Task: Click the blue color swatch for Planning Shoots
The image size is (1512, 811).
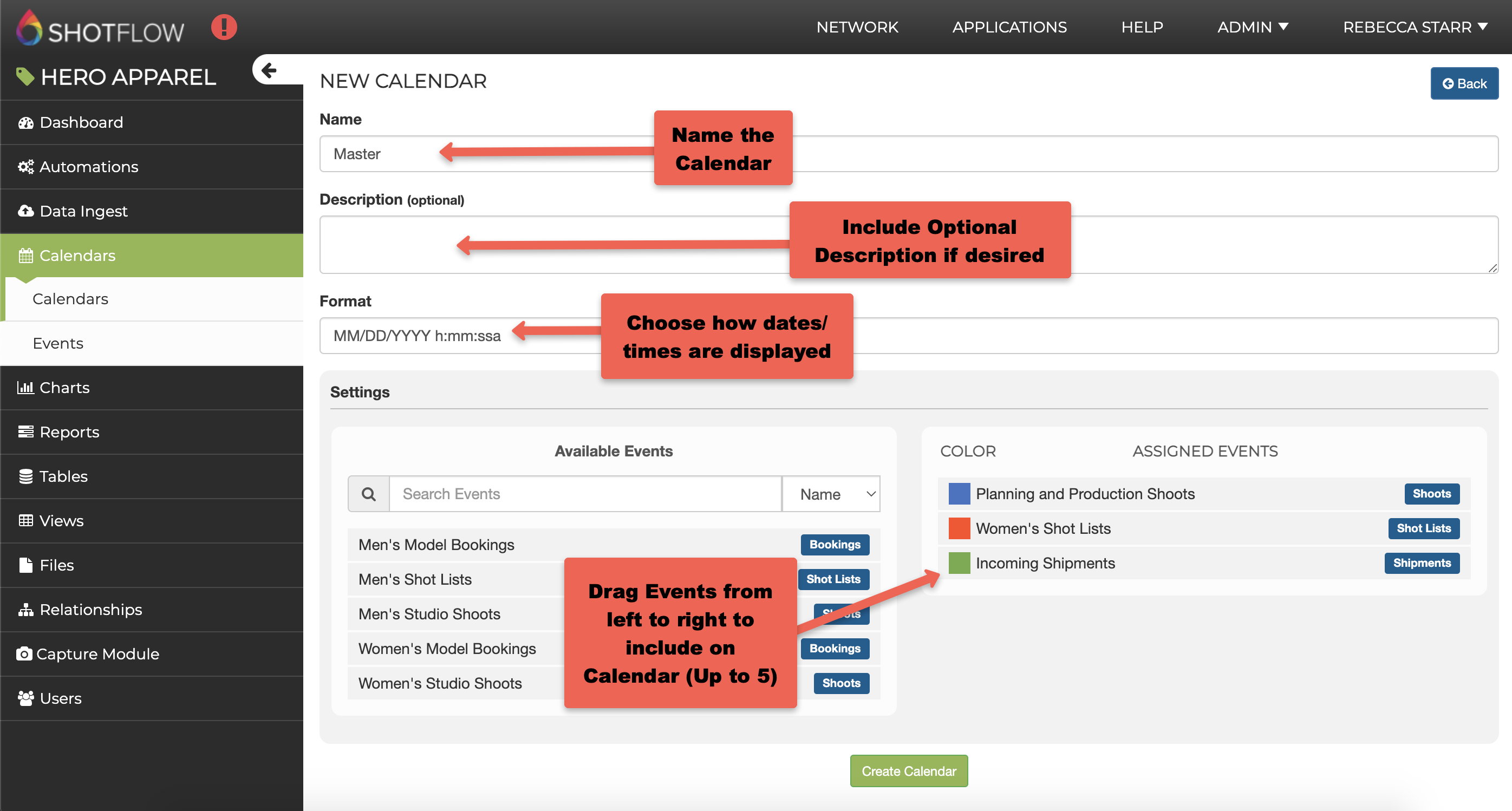Action: tap(959, 494)
